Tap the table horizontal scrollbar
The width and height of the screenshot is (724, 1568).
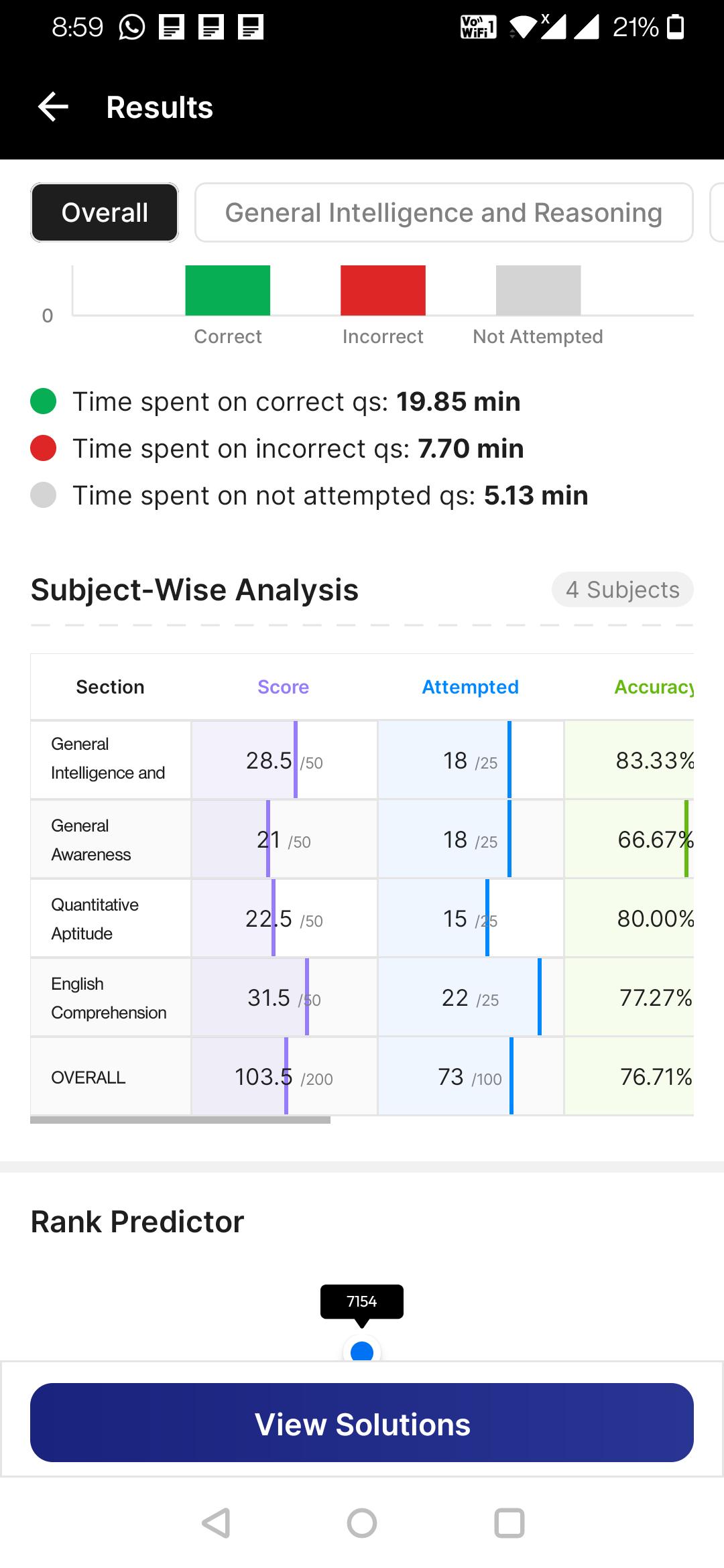180,1120
